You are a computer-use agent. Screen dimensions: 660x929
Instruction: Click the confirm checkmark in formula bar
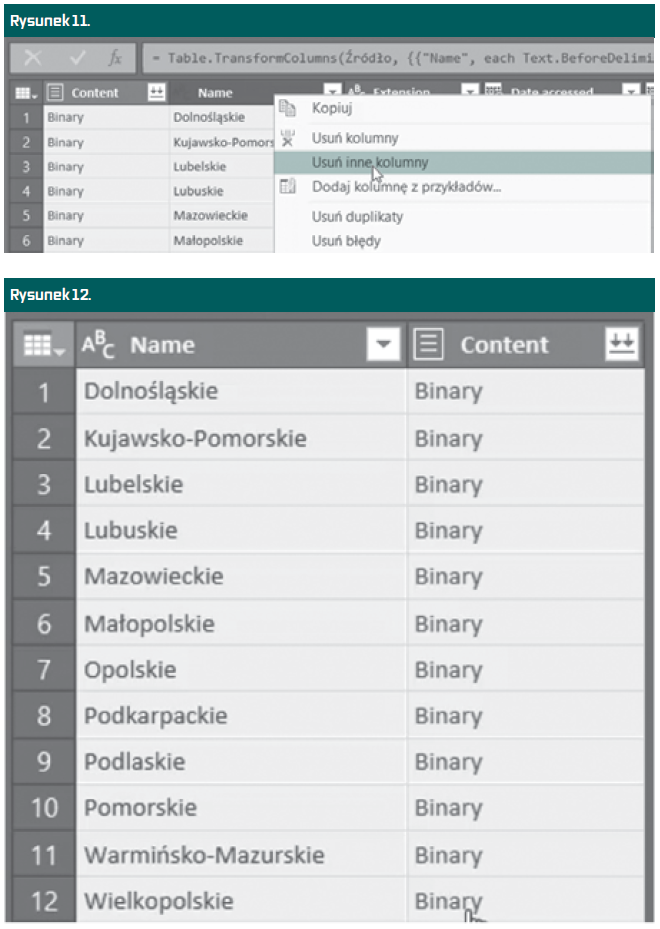(x=78, y=57)
